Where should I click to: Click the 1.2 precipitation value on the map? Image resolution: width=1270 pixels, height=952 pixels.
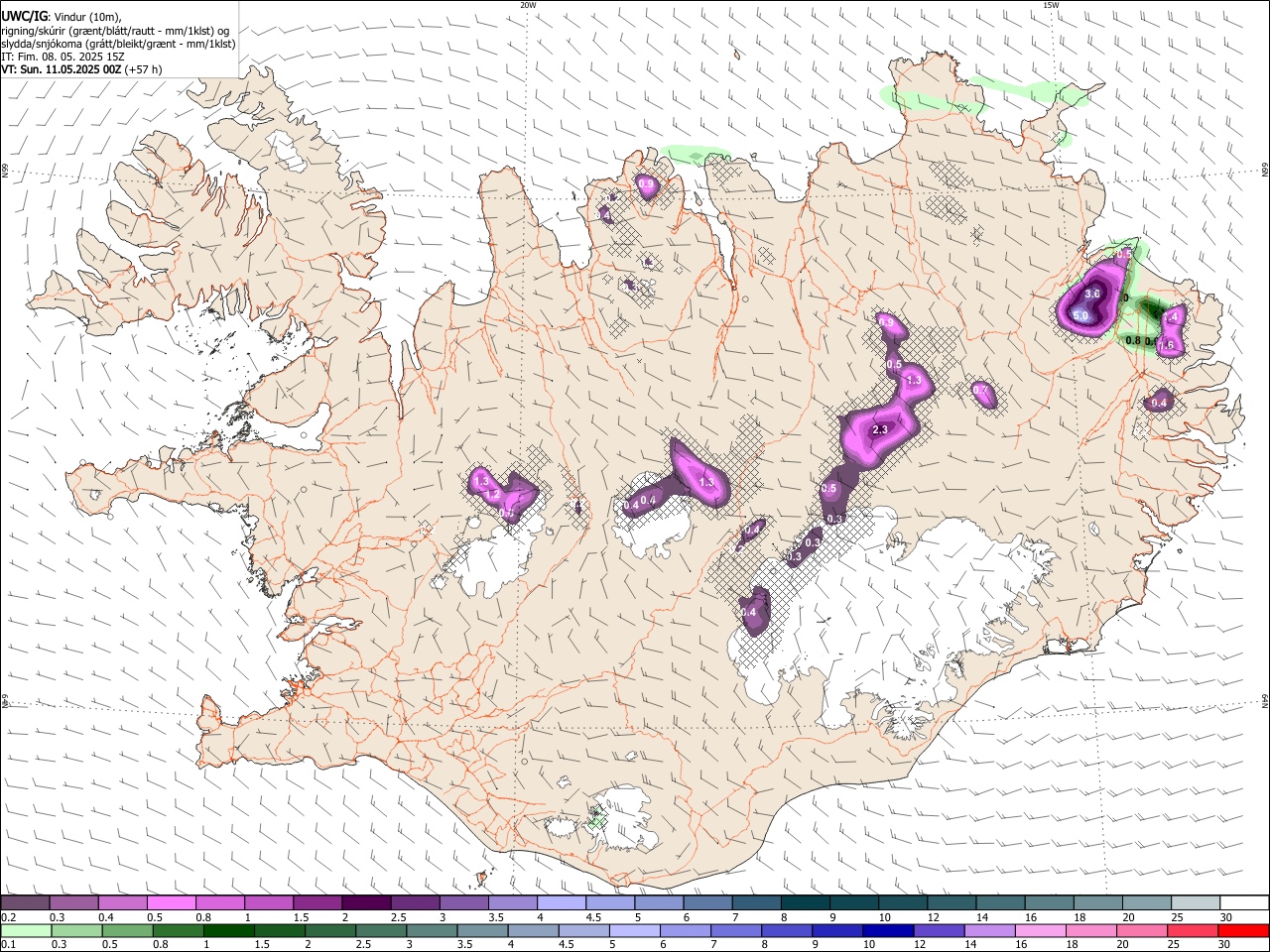click(x=492, y=494)
